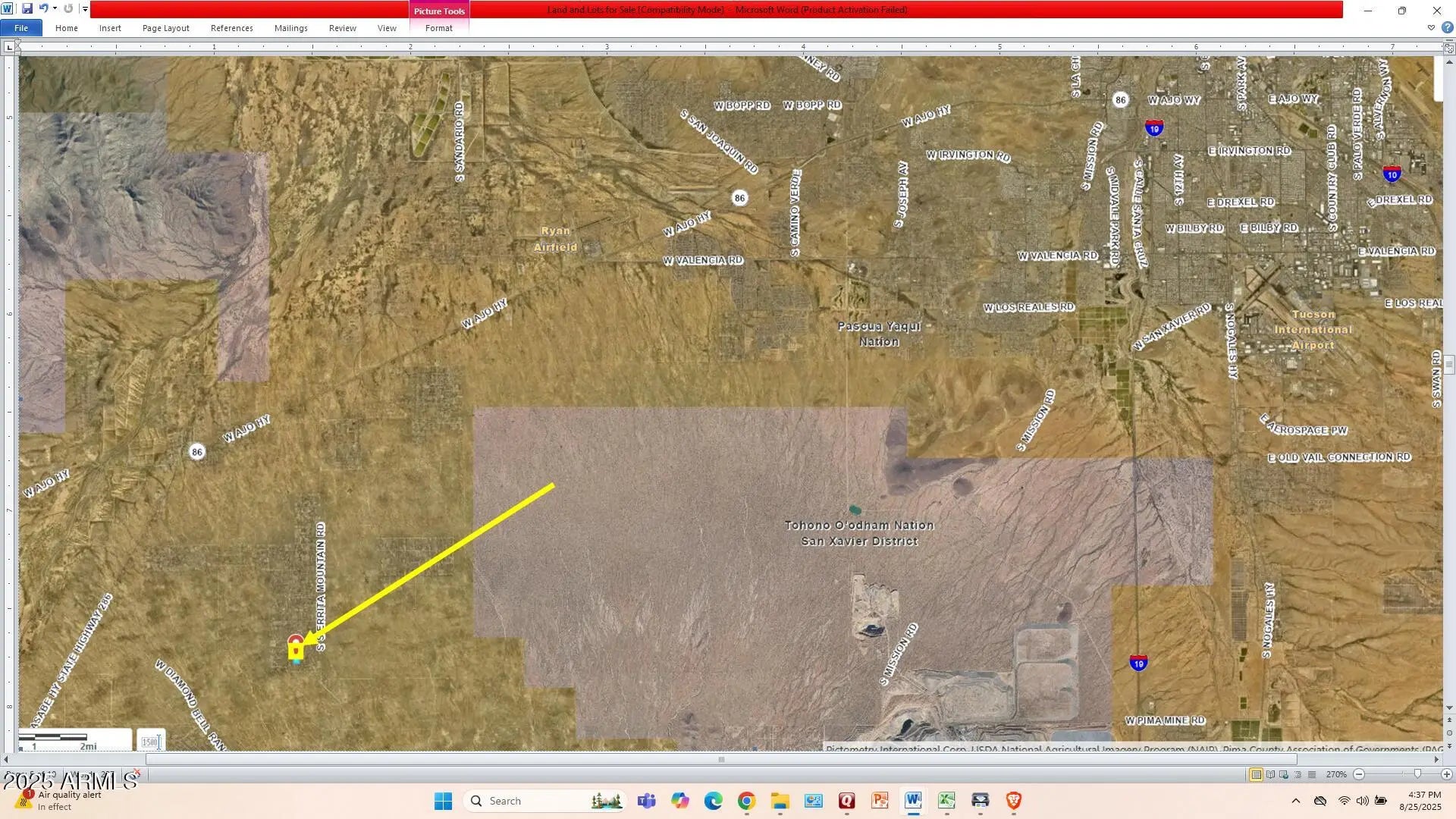Click the Undo arrow icon
The height and width of the screenshot is (819, 1456).
point(43,9)
